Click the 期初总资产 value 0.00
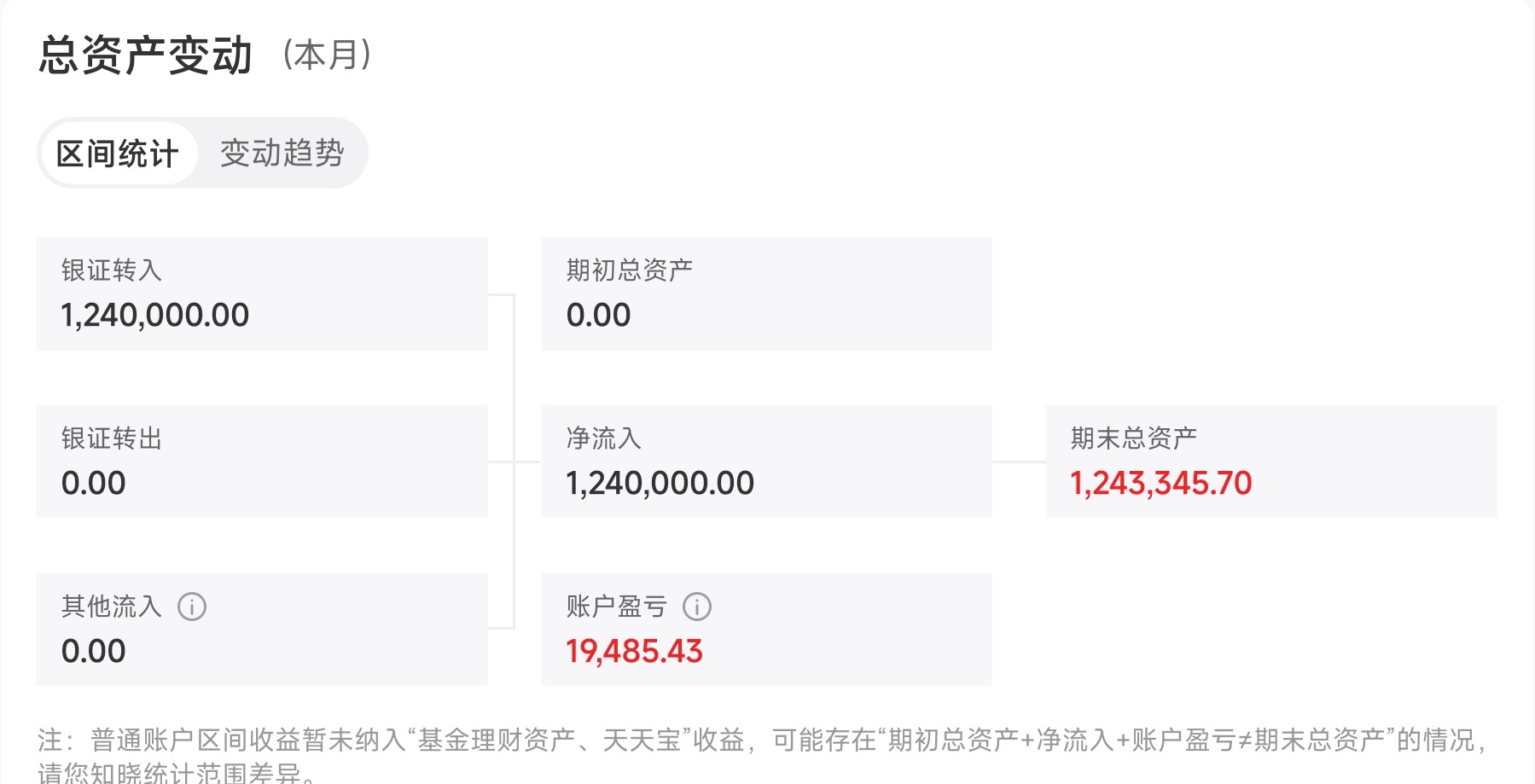 (x=599, y=316)
